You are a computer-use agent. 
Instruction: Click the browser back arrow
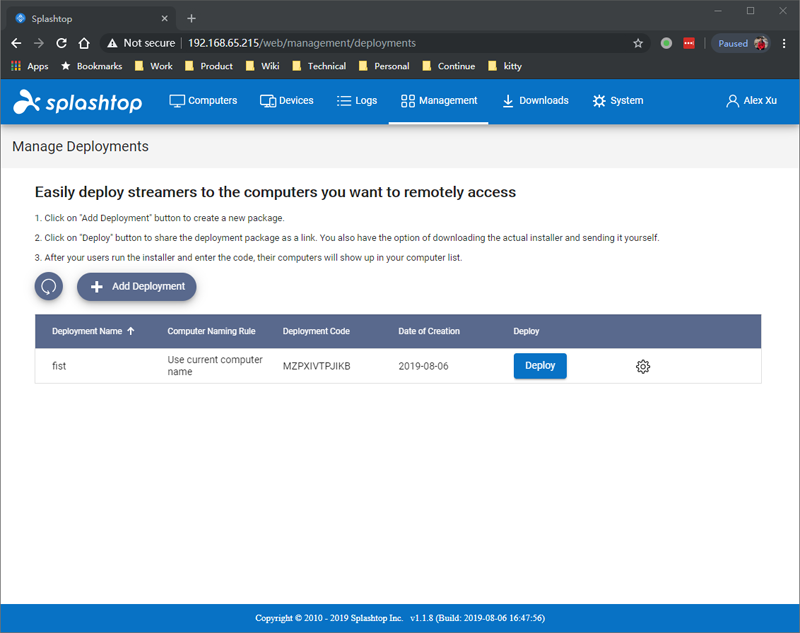coord(16,43)
